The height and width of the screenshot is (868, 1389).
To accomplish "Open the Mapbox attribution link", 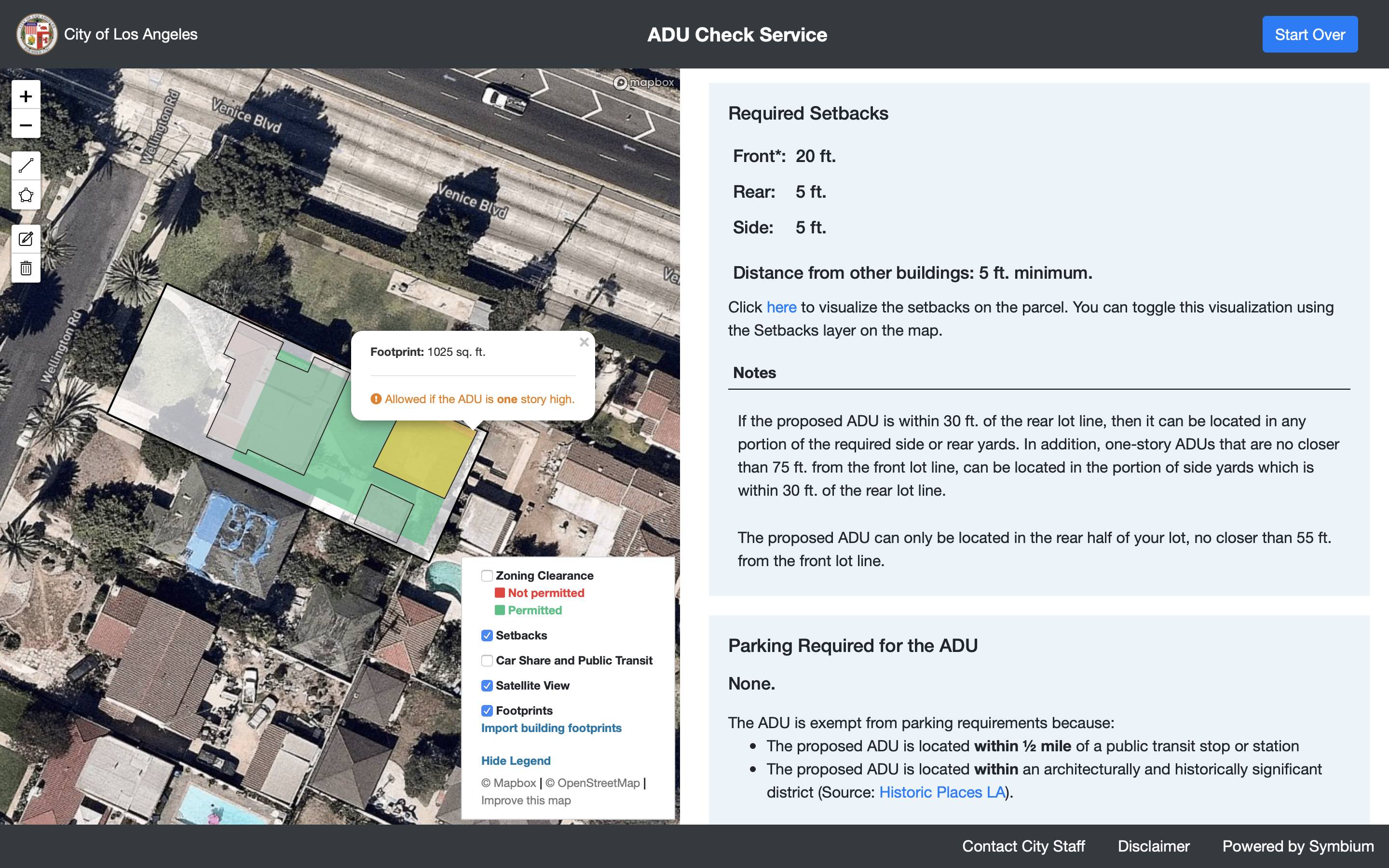I will click(508, 783).
